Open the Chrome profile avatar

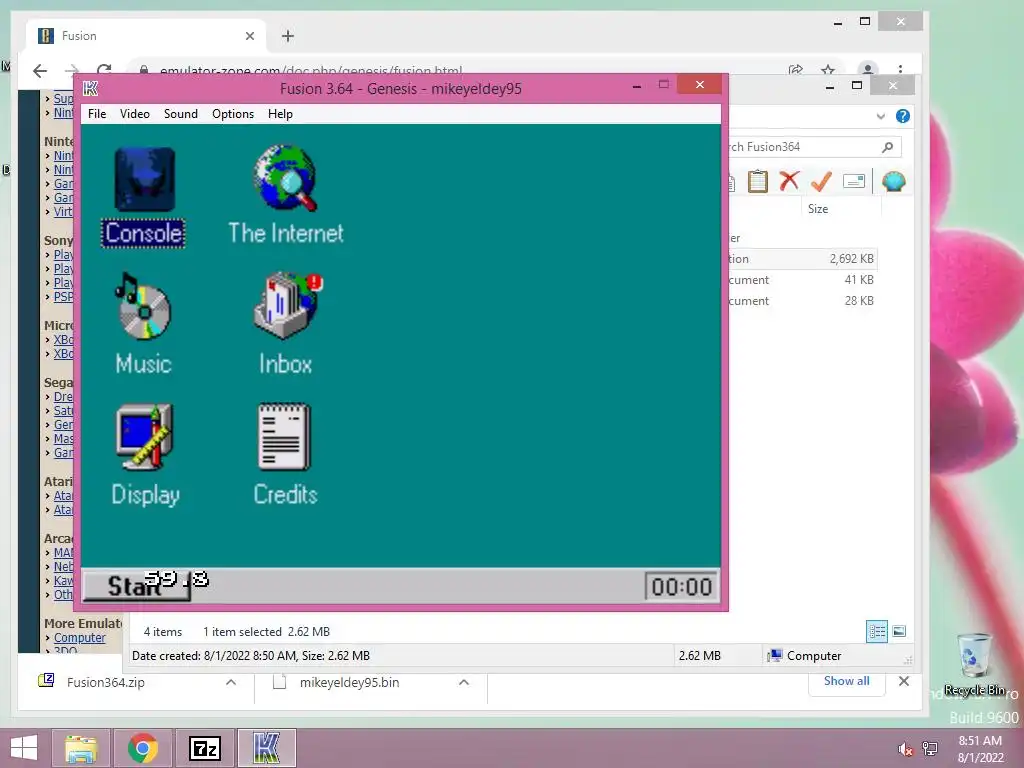pos(867,70)
